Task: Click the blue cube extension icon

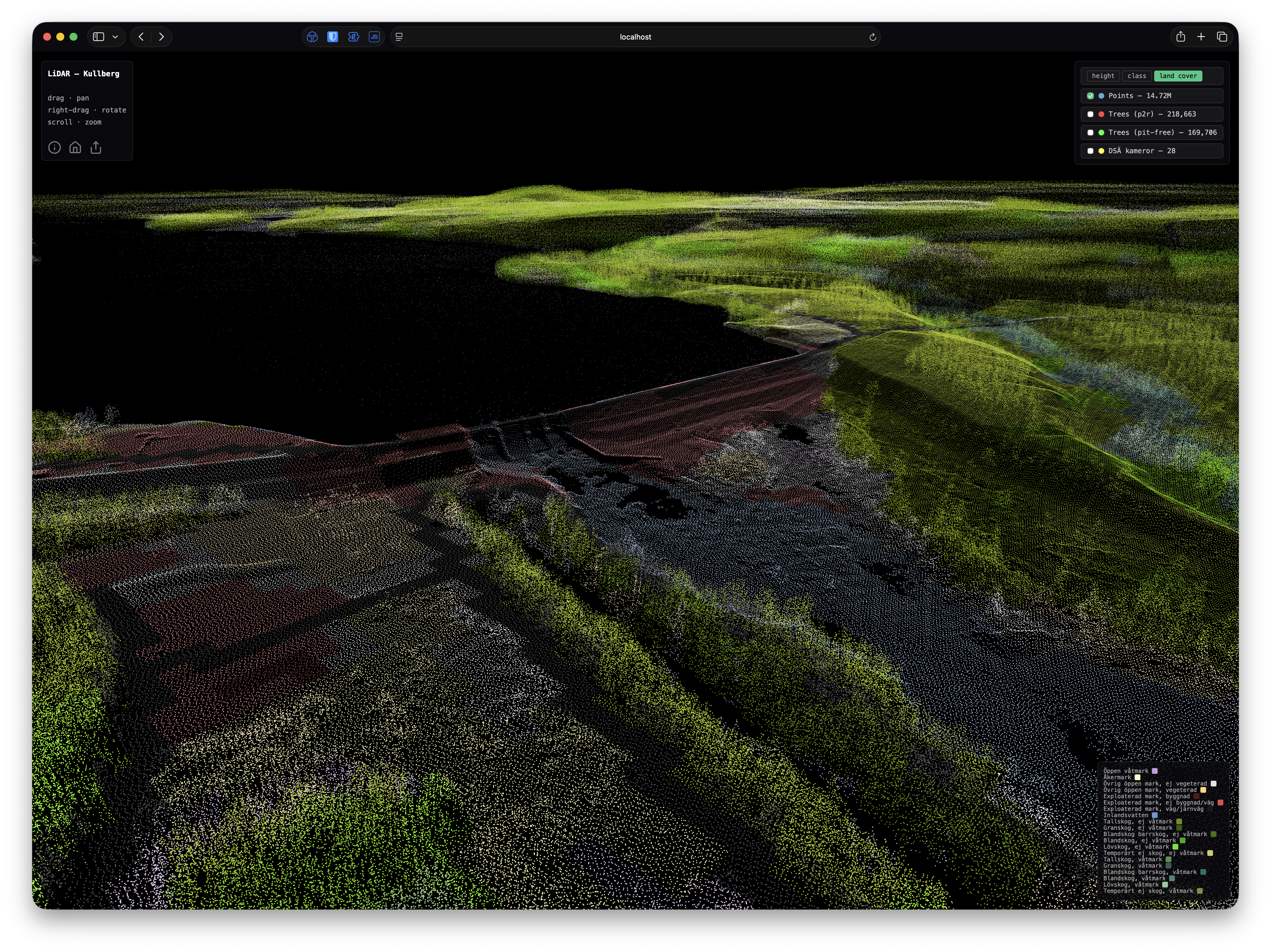Action: pyautogui.click(x=312, y=37)
